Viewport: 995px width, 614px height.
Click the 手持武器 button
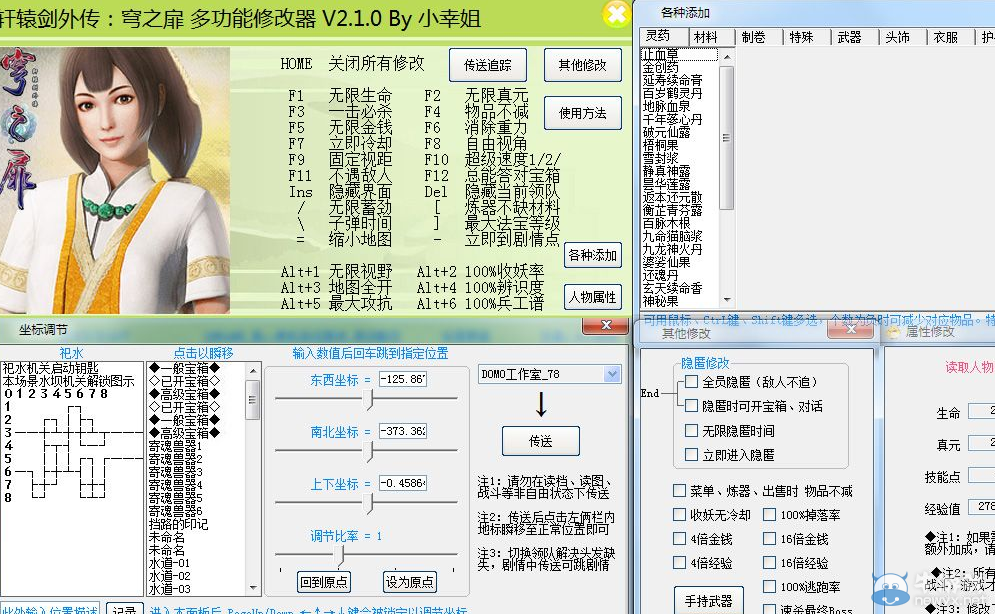[708, 600]
